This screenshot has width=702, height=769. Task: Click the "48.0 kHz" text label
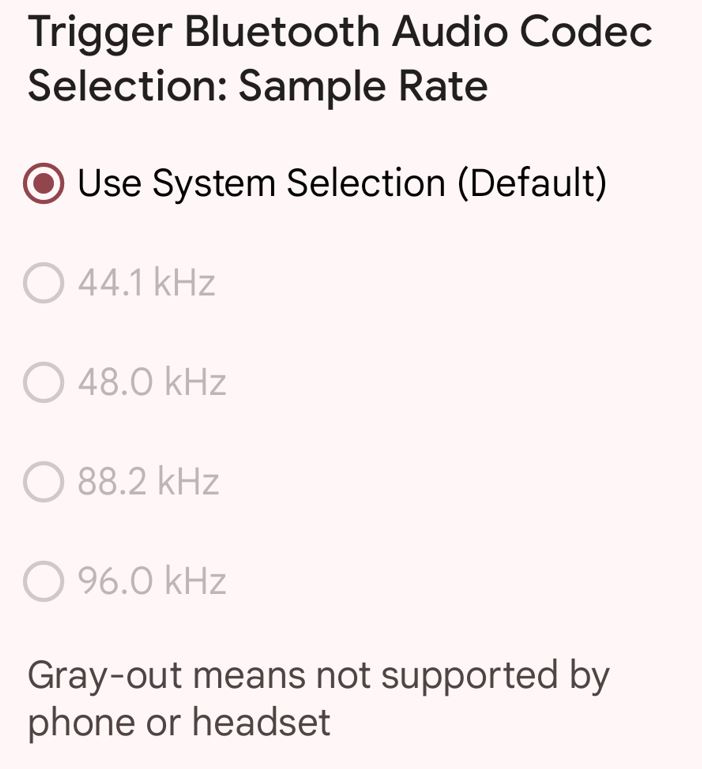click(x=152, y=382)
